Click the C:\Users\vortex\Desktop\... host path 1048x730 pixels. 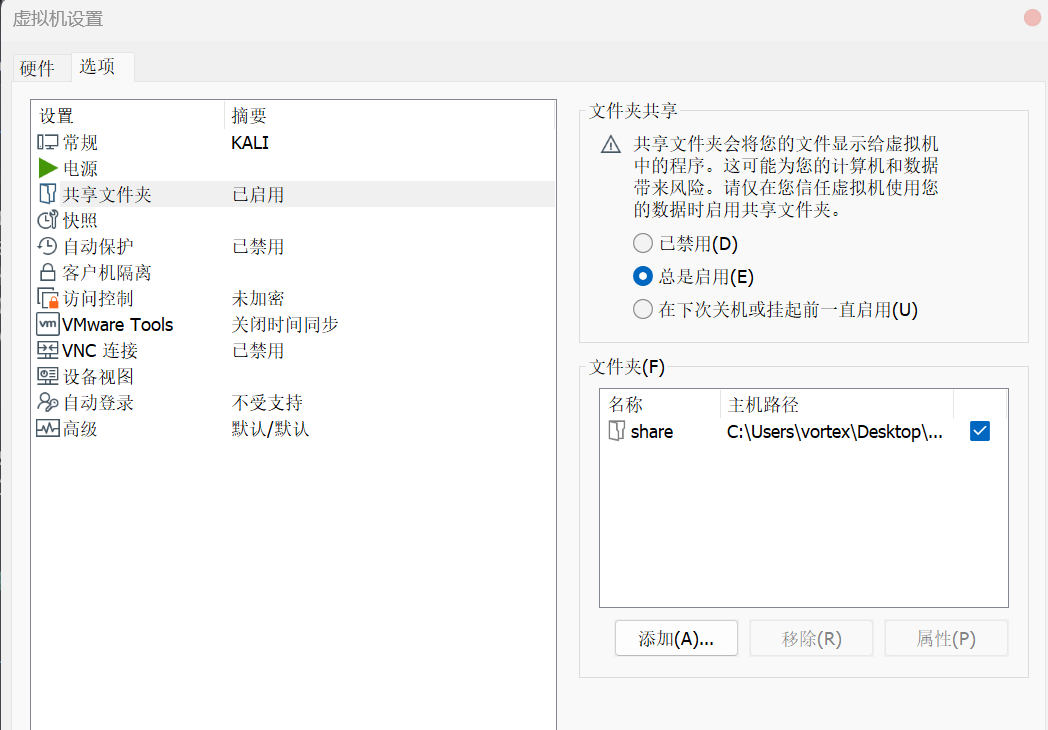coord(835,432)
